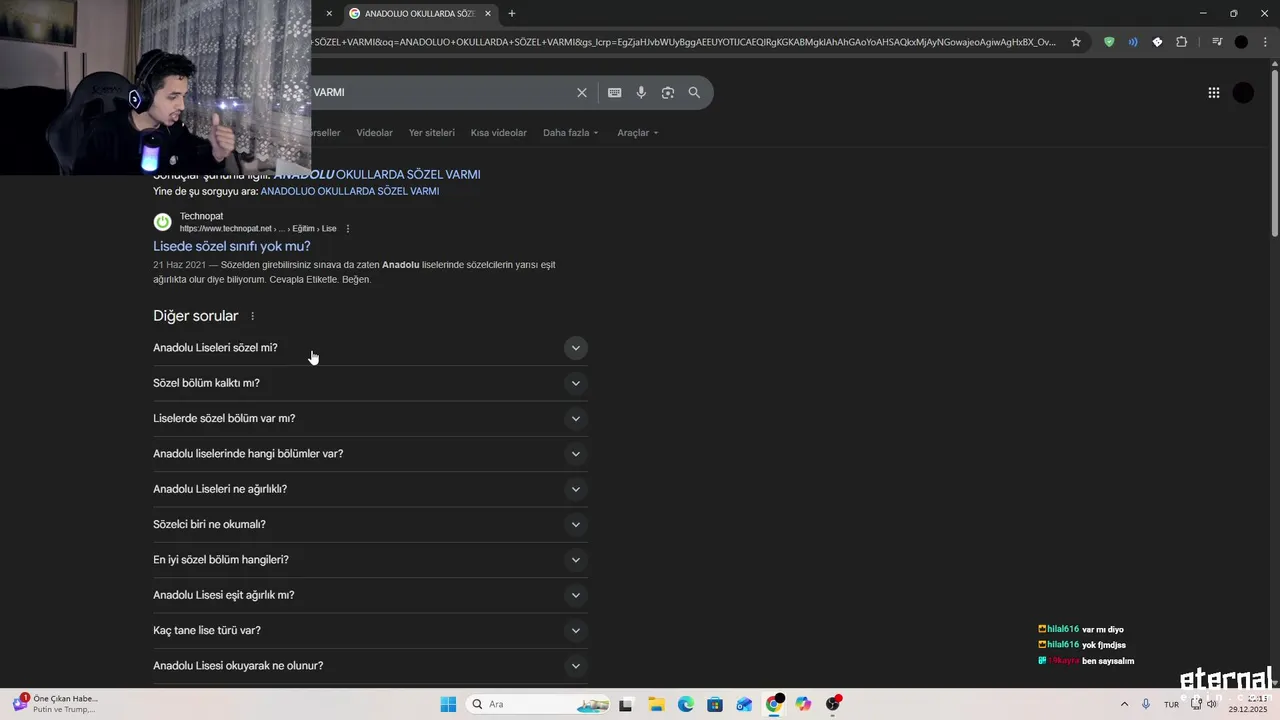Click the white diamond extension icon

tap(1157, 42)
